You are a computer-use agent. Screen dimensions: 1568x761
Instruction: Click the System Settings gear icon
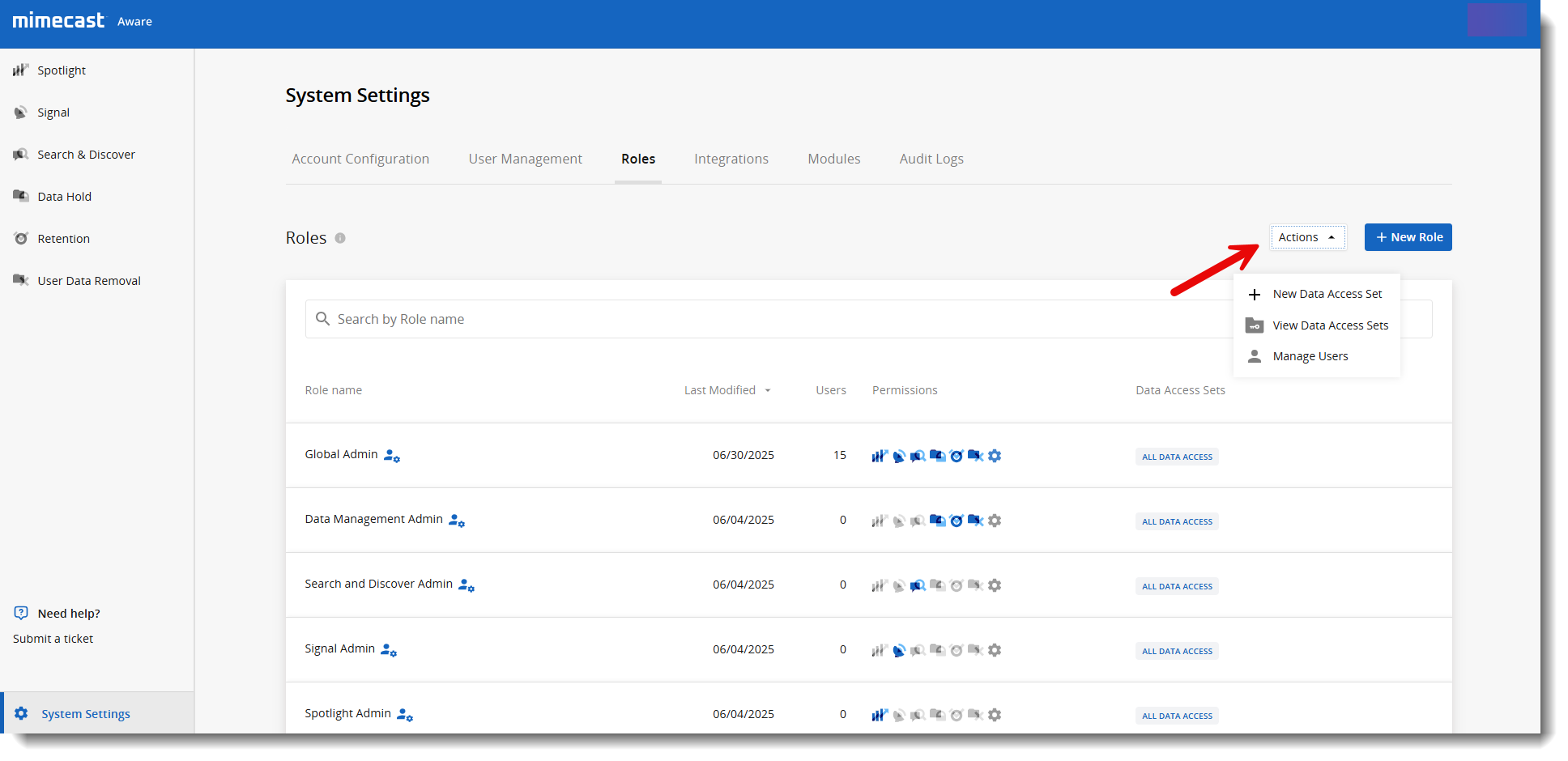(21, 713)
